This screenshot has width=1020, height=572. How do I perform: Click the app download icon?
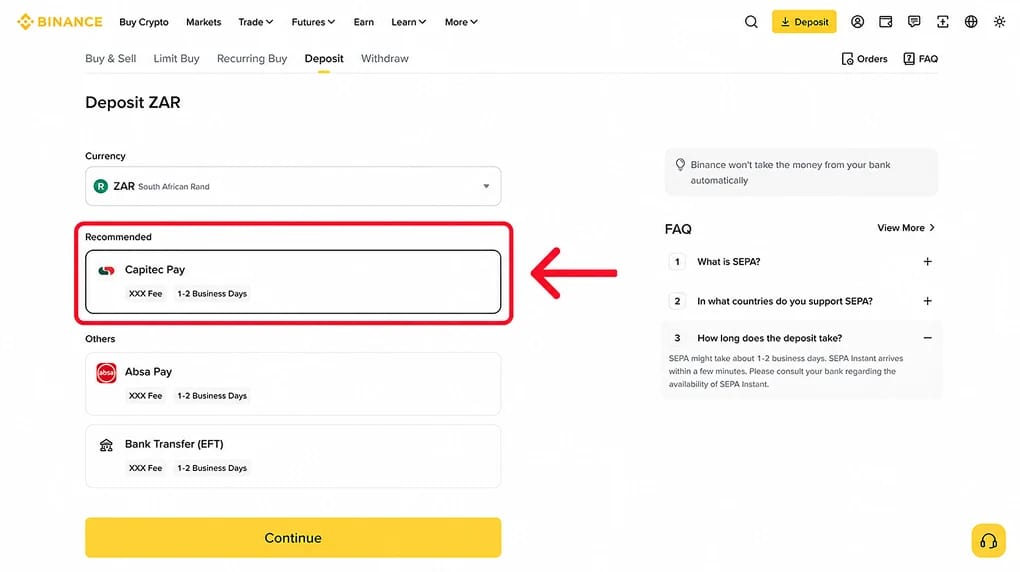tap(943, 21)
